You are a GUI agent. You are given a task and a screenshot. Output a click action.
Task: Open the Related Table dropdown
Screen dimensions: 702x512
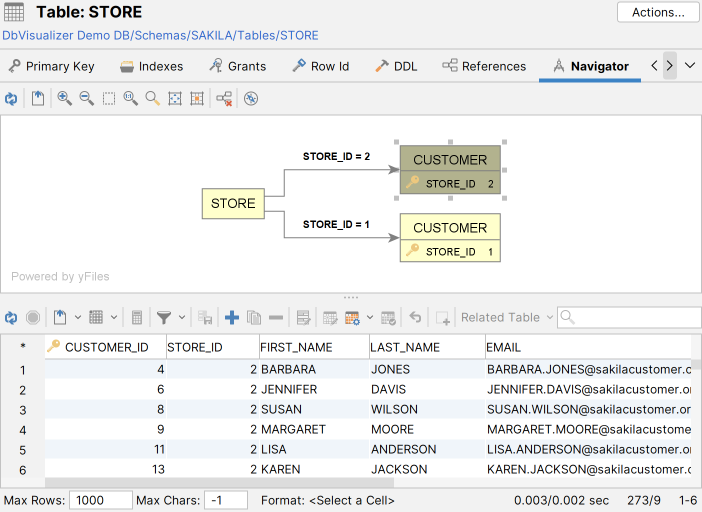pyautogui.click(x=507, y=317)
